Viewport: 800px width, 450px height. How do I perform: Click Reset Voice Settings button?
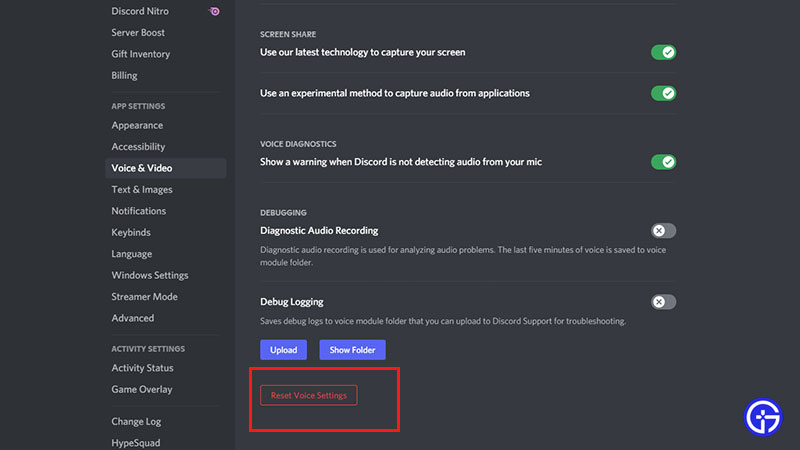coord(309,395)
